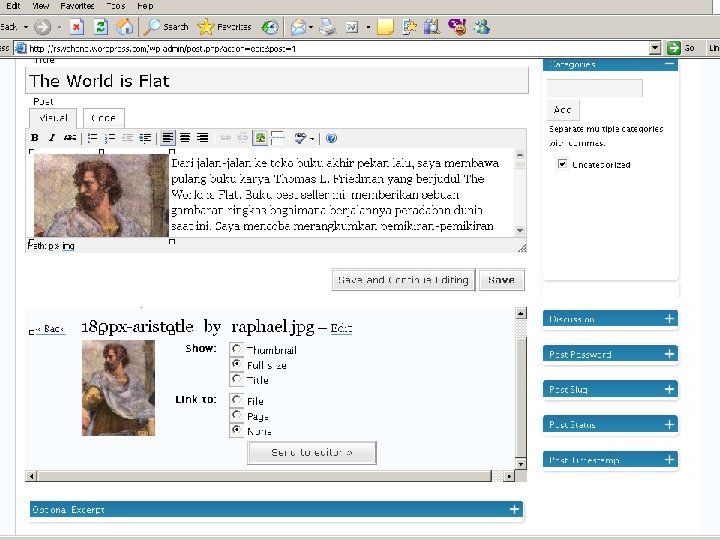Toggle the Uncategorized category checkbox
The height and width of the screenshot is (540, 720).
point(562,164)
